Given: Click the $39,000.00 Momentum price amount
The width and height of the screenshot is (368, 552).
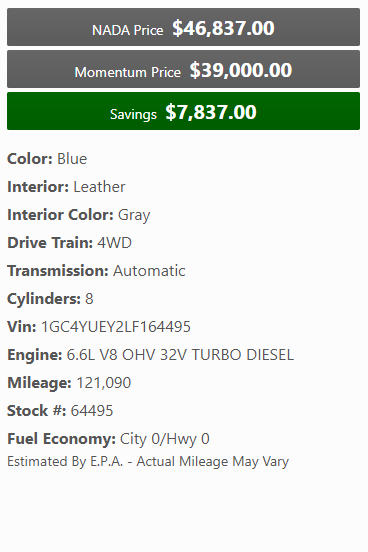Looking at the screenshot, I should tap(241, 70).
